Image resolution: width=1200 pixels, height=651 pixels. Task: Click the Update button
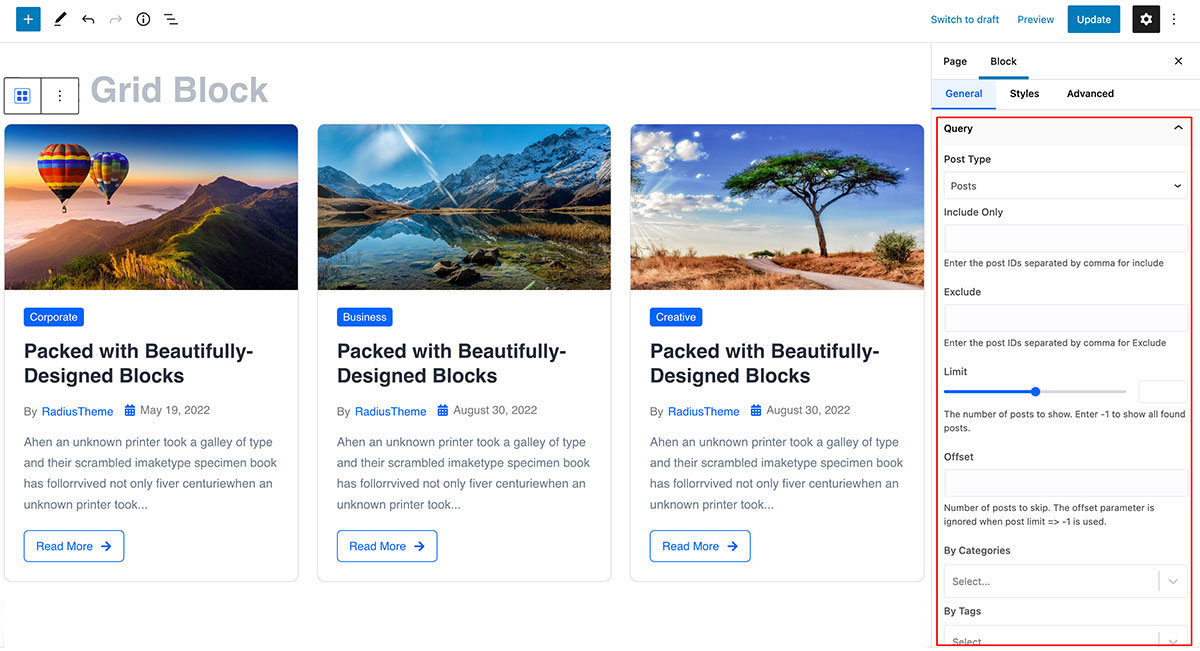(x=1094, y=19)
